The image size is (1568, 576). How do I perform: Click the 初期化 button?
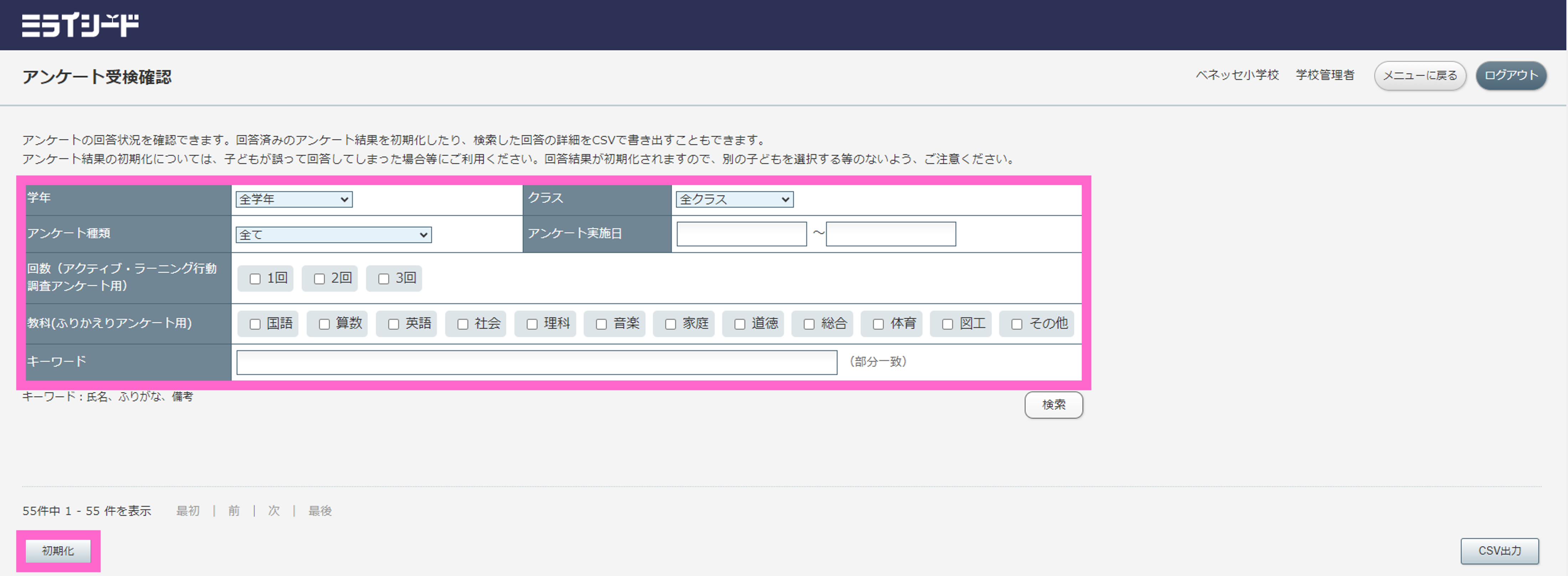tap(58, 551)
